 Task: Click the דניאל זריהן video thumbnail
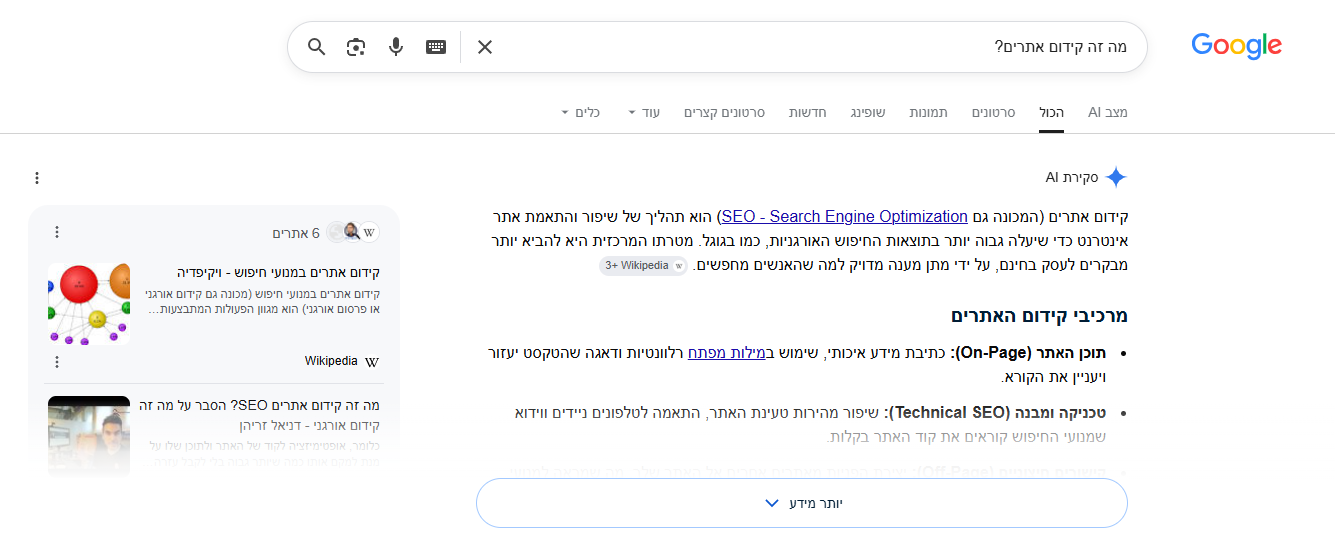pyautogui.click(x=89, y=436)
